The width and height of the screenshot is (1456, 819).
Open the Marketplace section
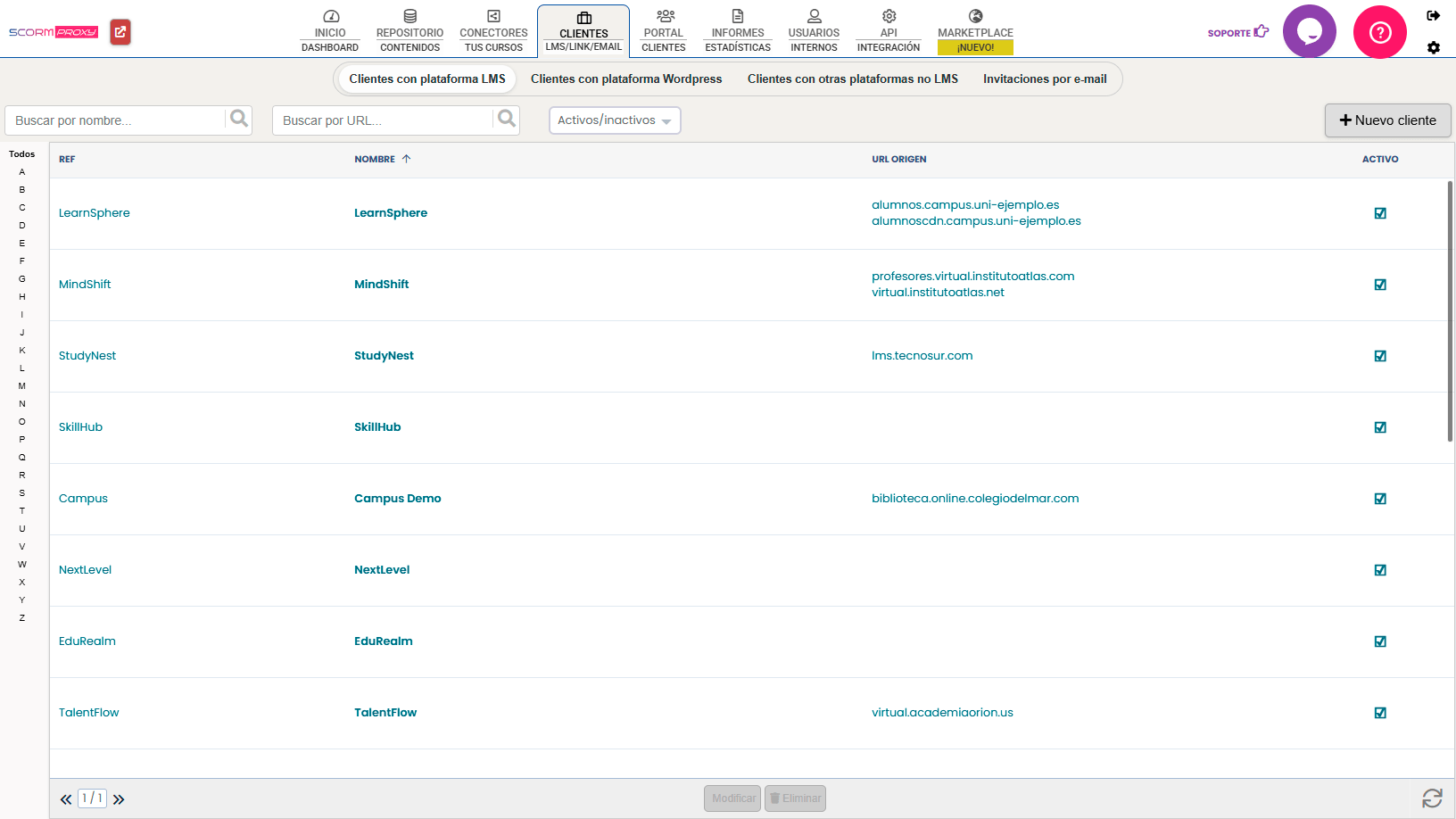click(975, 31)
